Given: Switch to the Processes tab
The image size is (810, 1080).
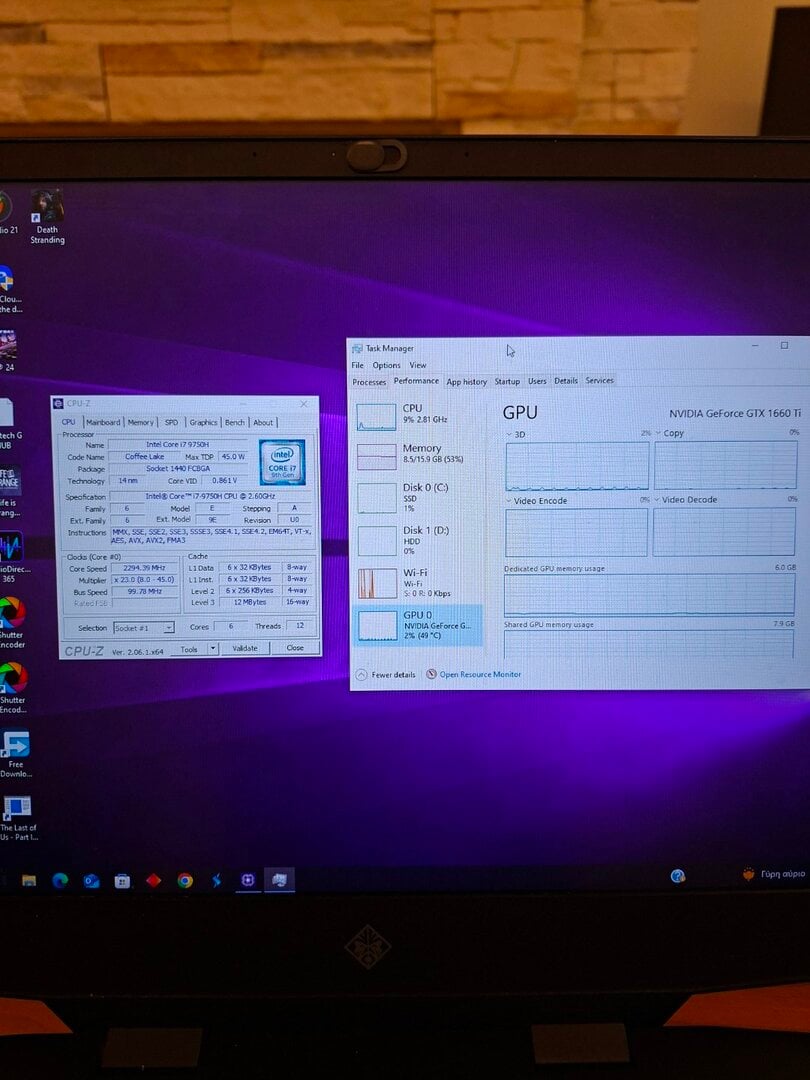Looking at the screenshot, I should [x=369, y=382].
